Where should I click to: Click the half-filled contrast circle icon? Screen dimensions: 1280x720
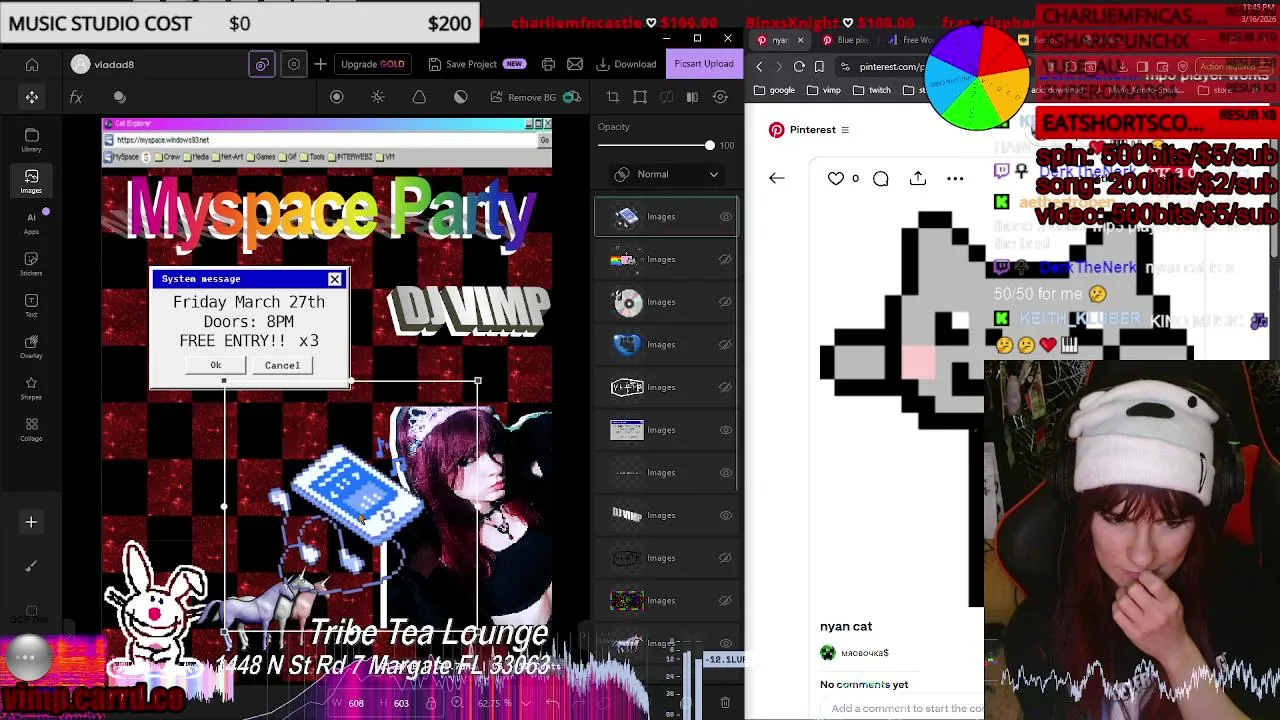click(460, 97)
